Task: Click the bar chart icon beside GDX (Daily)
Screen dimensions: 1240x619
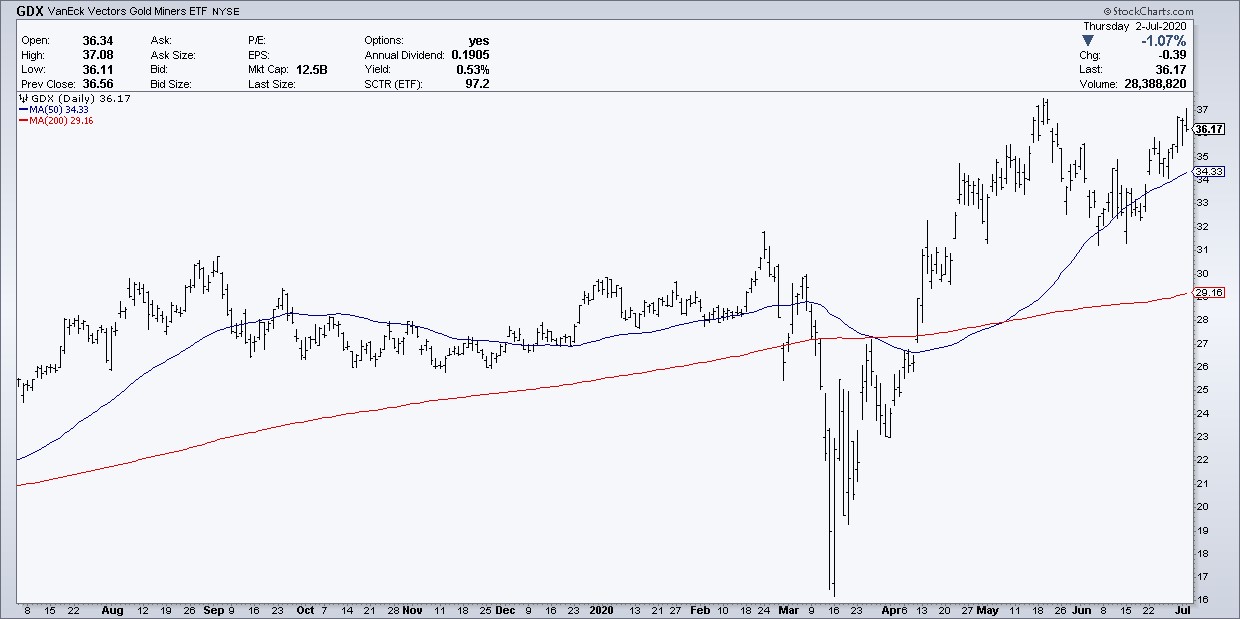Action: (23, 100)
